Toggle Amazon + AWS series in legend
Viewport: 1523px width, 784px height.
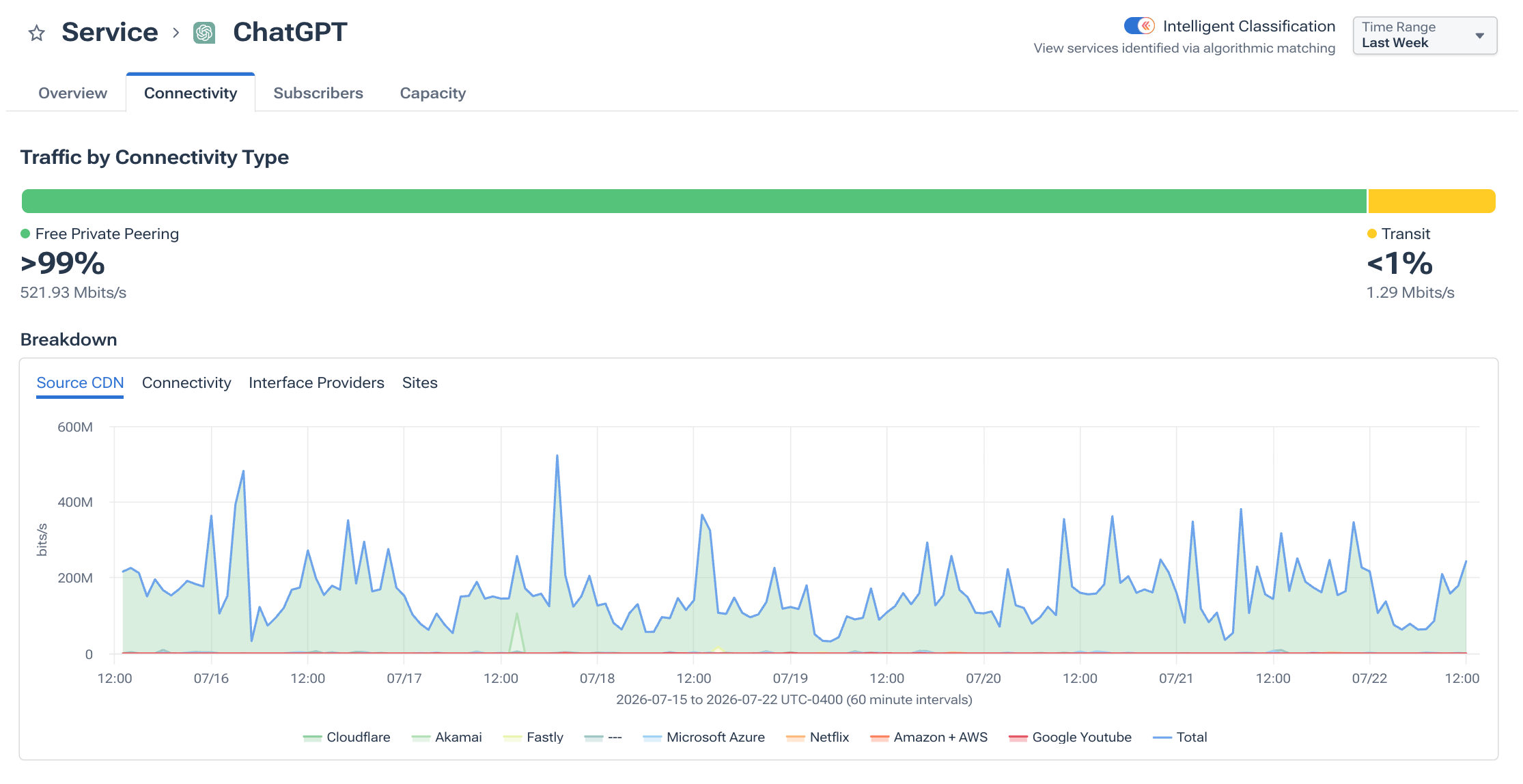[x=929, y=737]
